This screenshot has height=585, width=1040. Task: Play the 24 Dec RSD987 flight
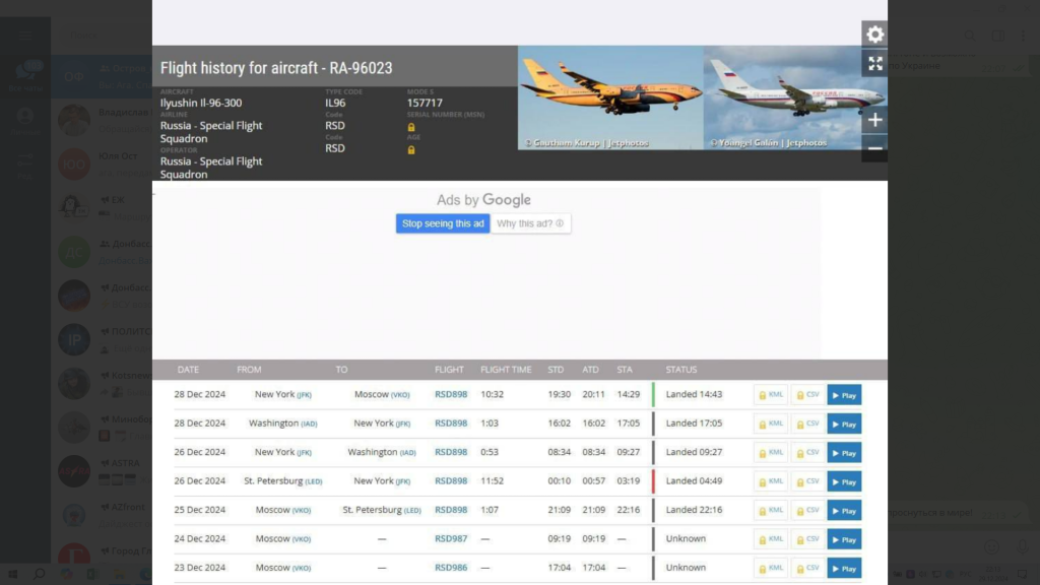pos(844,539)
